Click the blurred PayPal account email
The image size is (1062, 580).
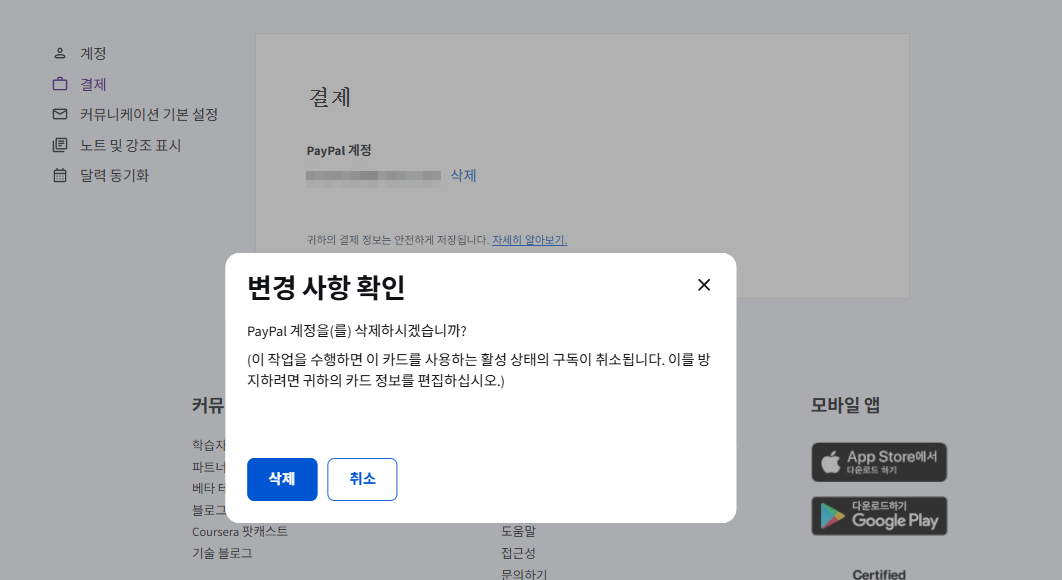pos(373,176)
